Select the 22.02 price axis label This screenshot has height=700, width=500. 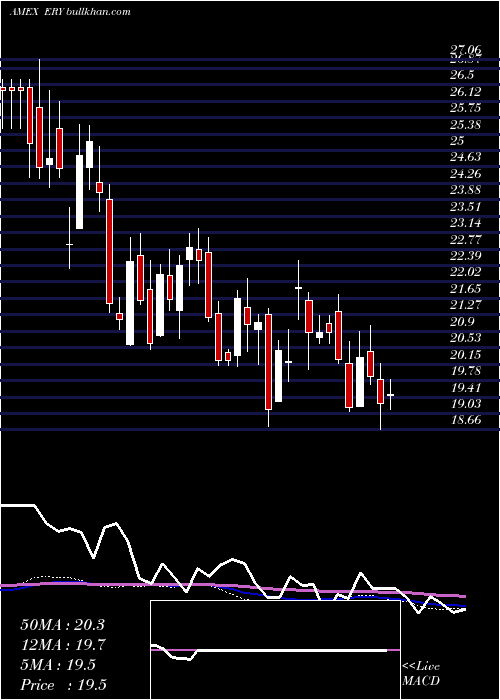(465, 272)
